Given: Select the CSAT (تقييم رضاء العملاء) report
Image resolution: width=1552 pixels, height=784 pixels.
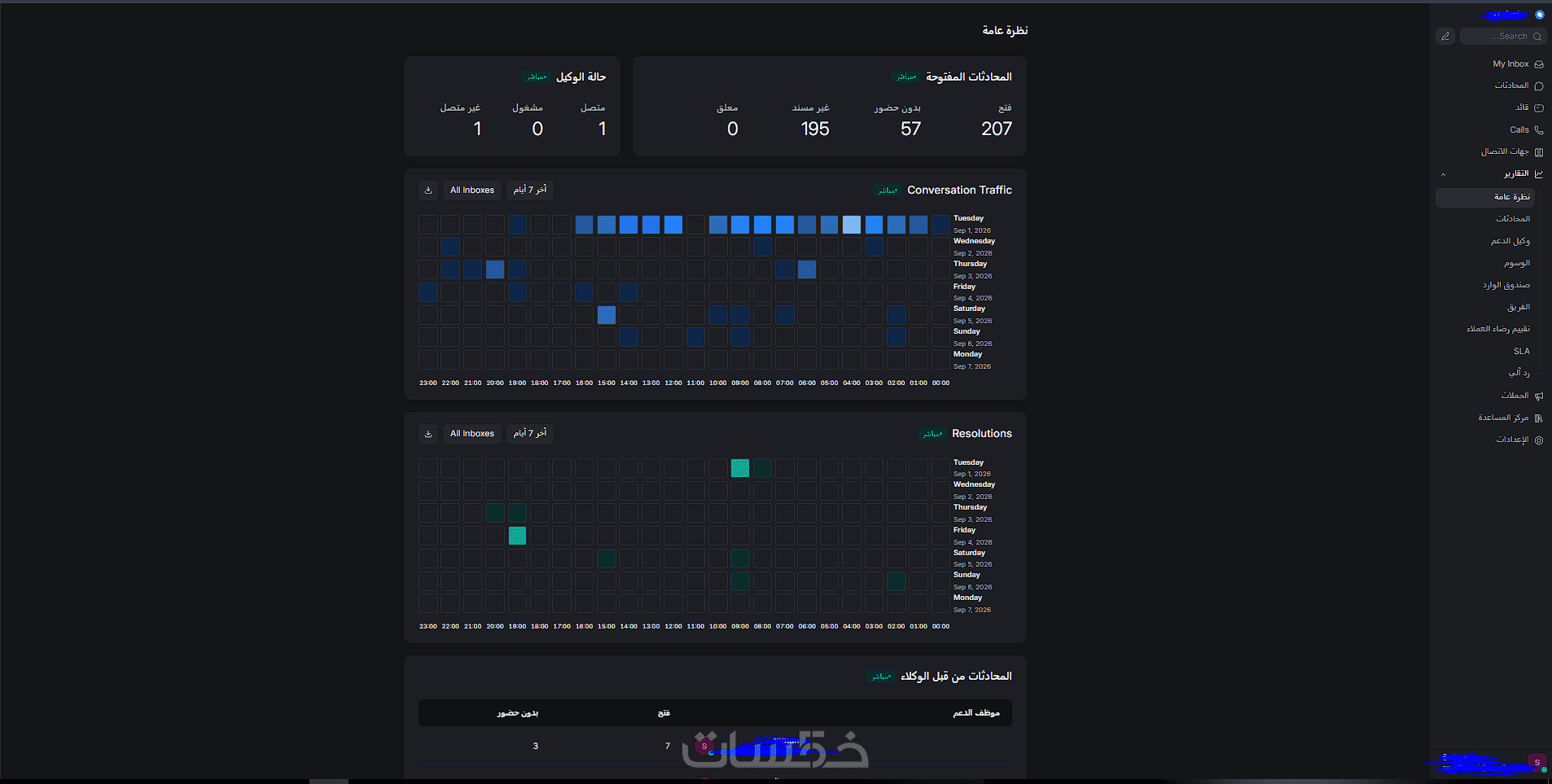Looking at the screenshot, I should point(1498,329).
